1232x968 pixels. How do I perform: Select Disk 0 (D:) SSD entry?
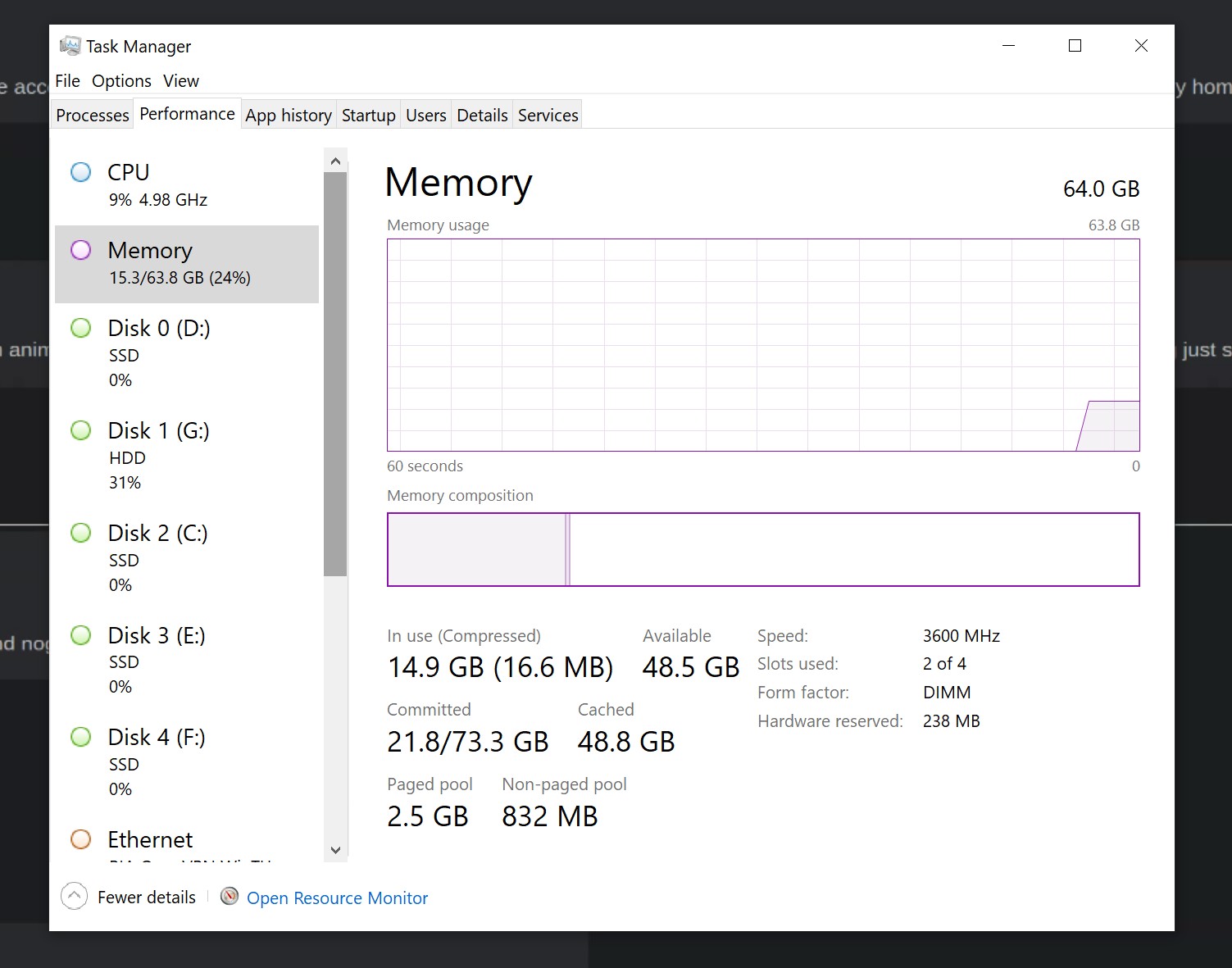click(187, 354)
